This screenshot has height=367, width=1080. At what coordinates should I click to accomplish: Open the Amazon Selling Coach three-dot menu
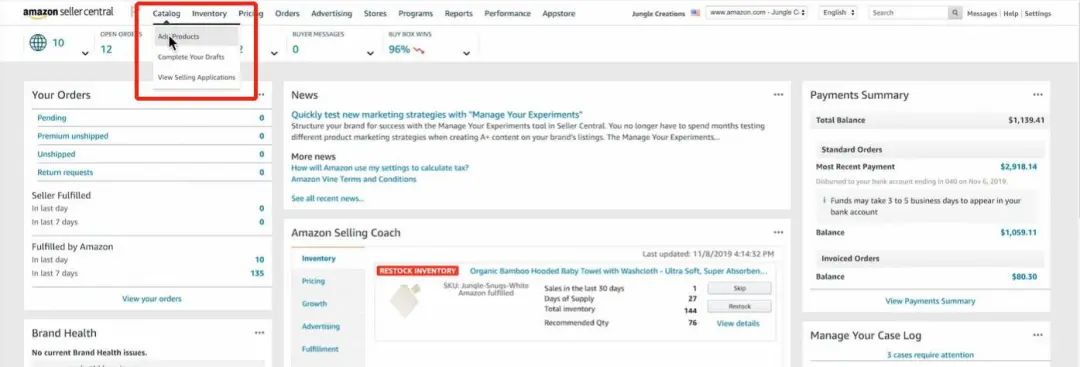point(778,233)
